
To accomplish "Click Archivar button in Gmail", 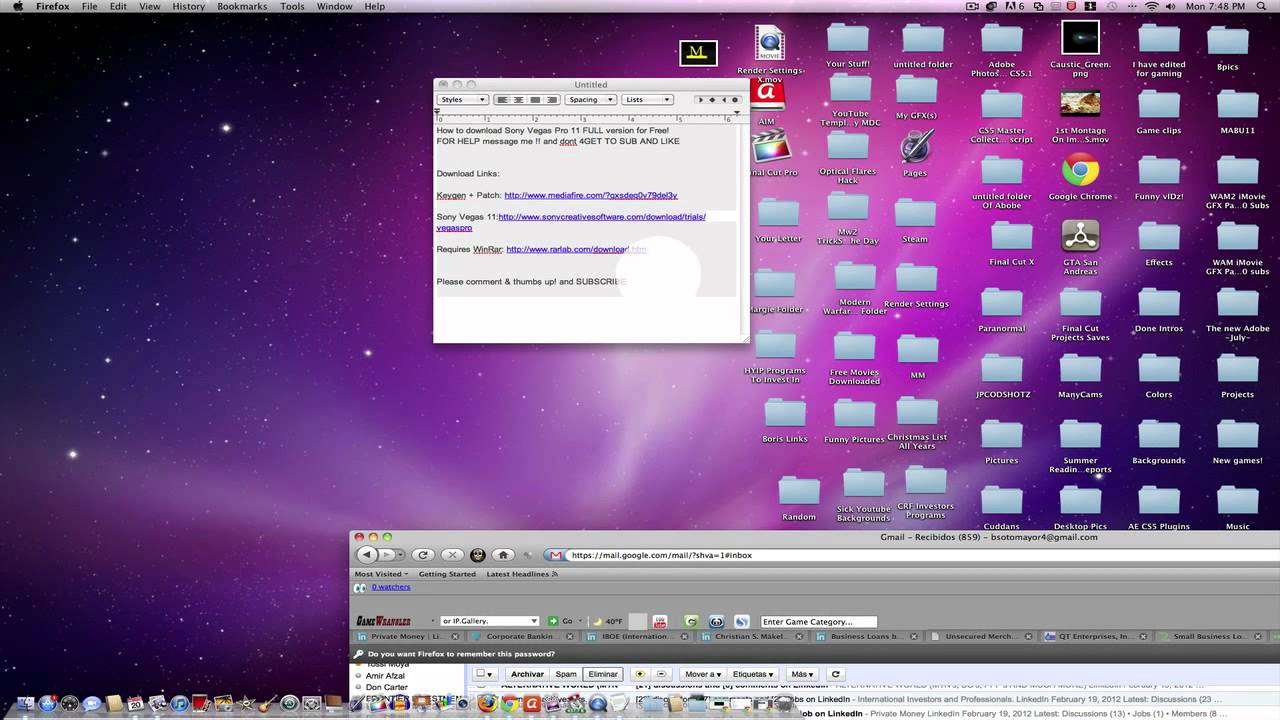I will (x=527, y=674).
